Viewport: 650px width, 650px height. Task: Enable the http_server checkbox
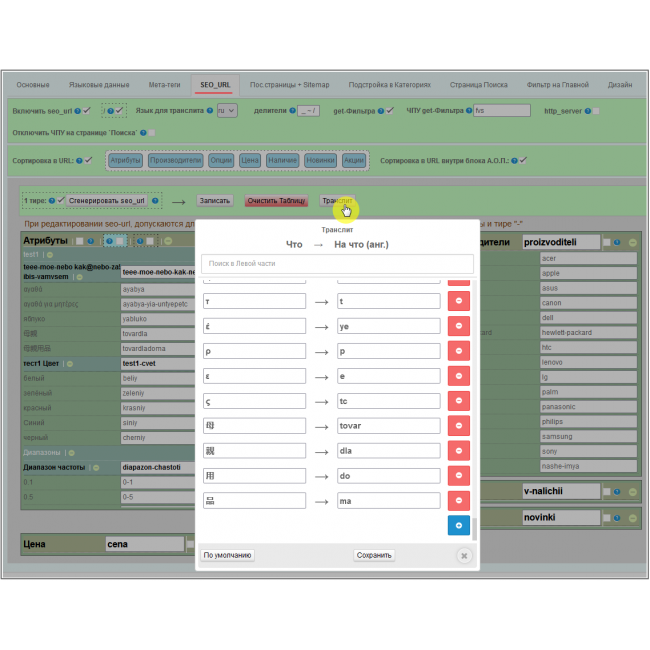pyautogui.click(x=596, y=111)
